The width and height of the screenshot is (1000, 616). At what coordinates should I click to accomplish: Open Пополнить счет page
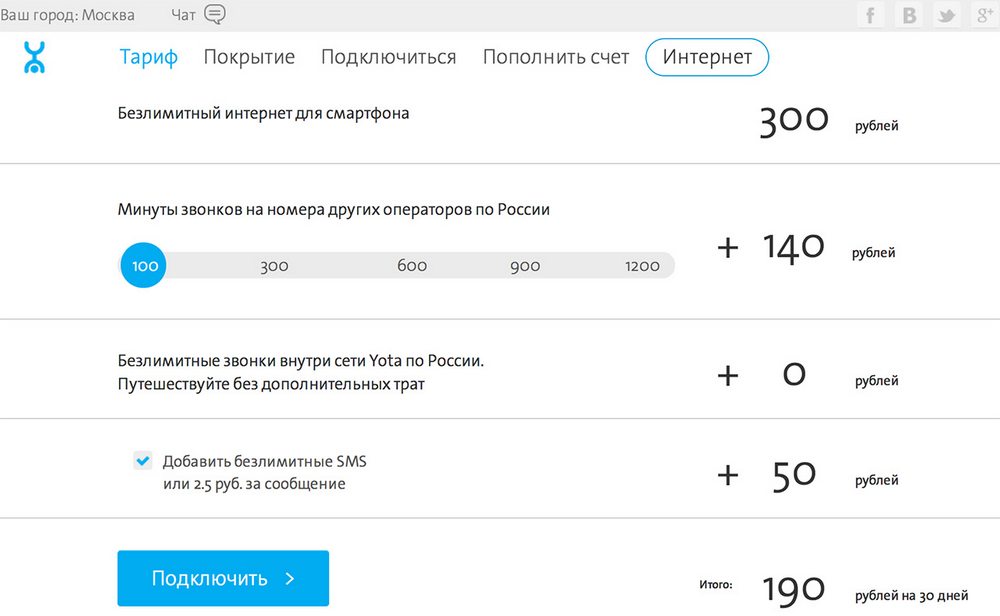pyautogui.click(x=556, y=57)
